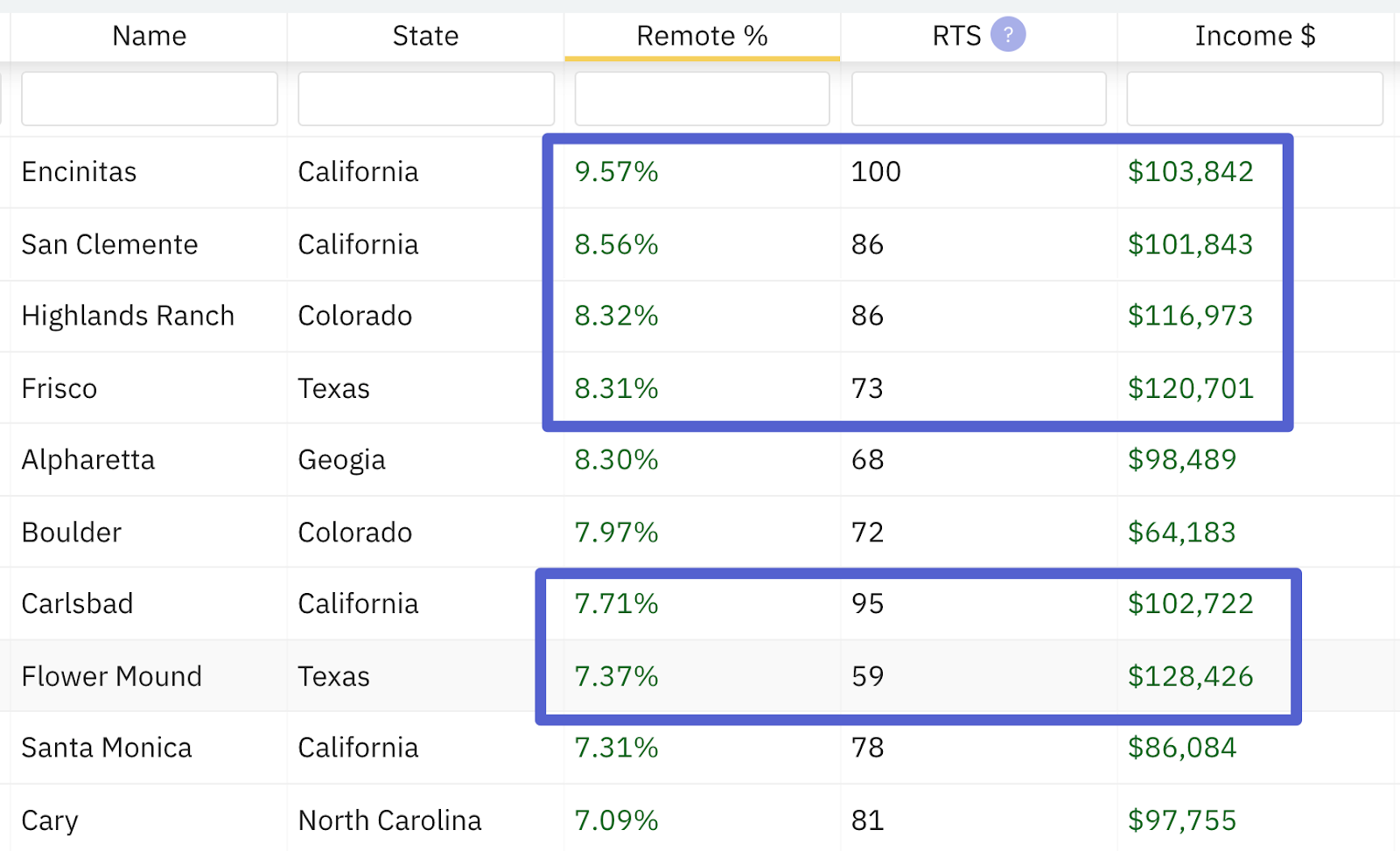Select the Boulder remote percentage 7.97%

point(616,532)
